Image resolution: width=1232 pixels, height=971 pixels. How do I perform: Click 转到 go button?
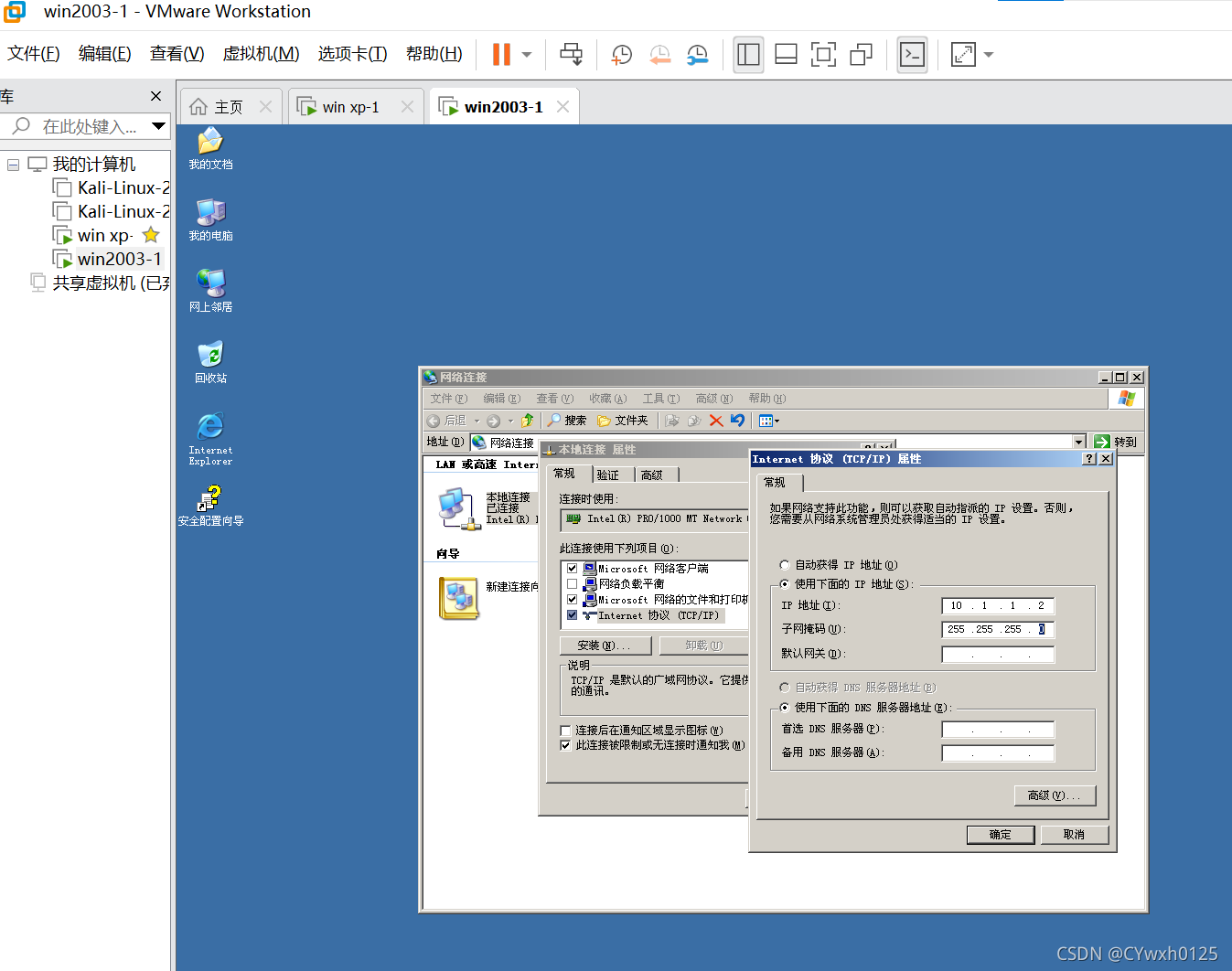(1115, 443)
